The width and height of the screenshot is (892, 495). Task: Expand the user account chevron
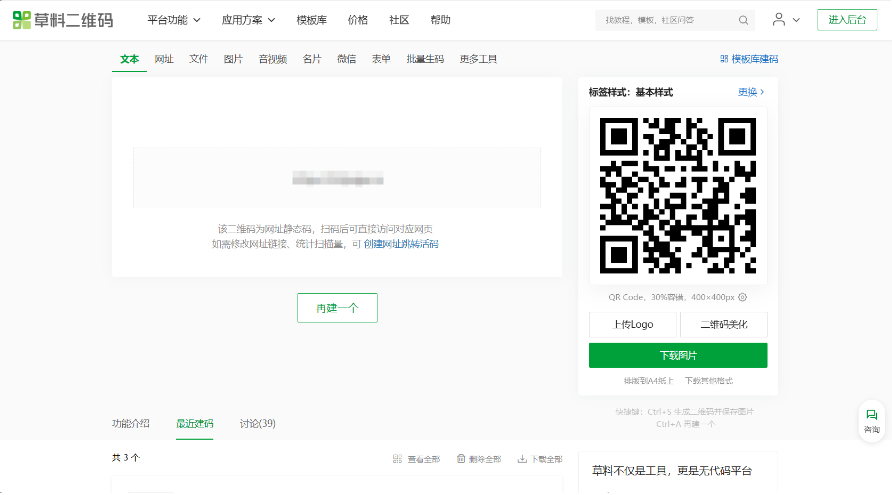point(796,20)
